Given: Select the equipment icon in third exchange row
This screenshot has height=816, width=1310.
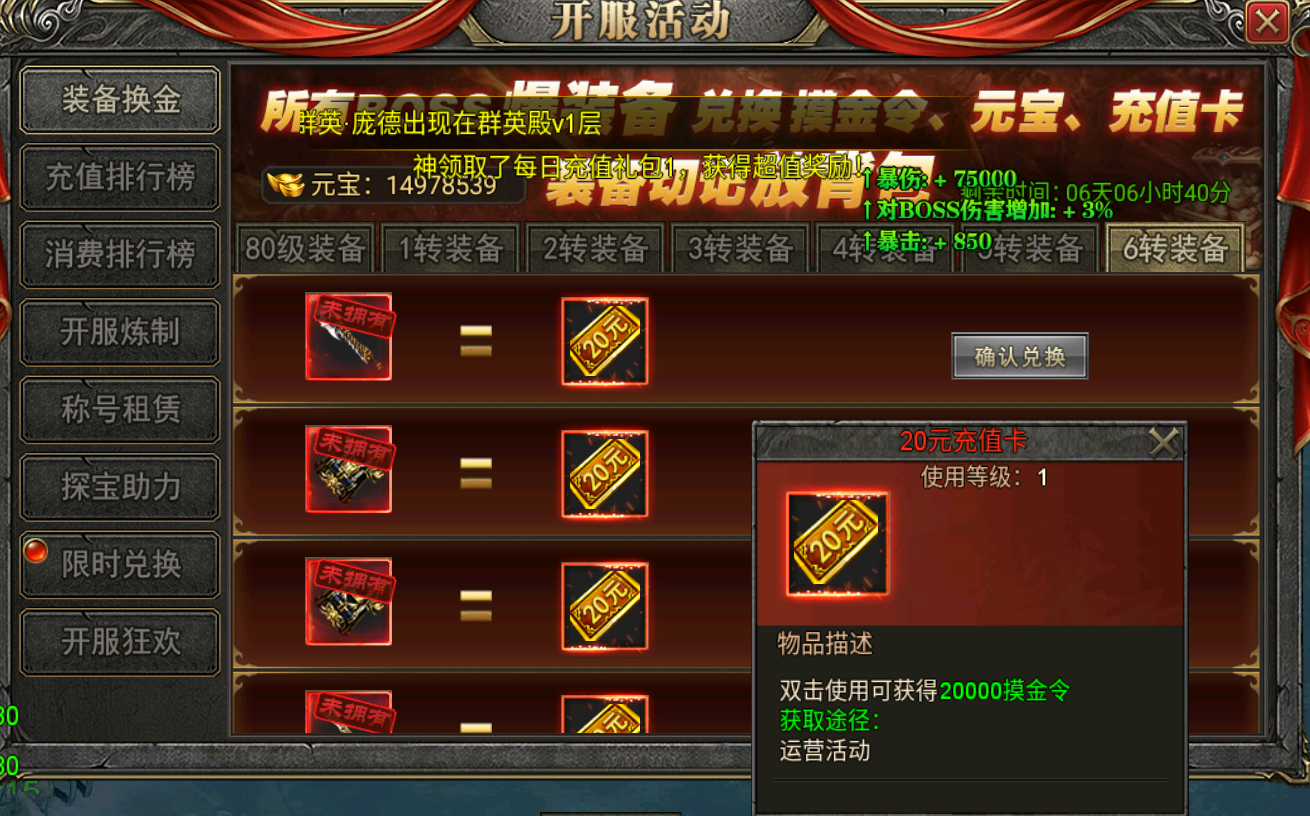Looking at the screenshot, I should coord(348,602).
